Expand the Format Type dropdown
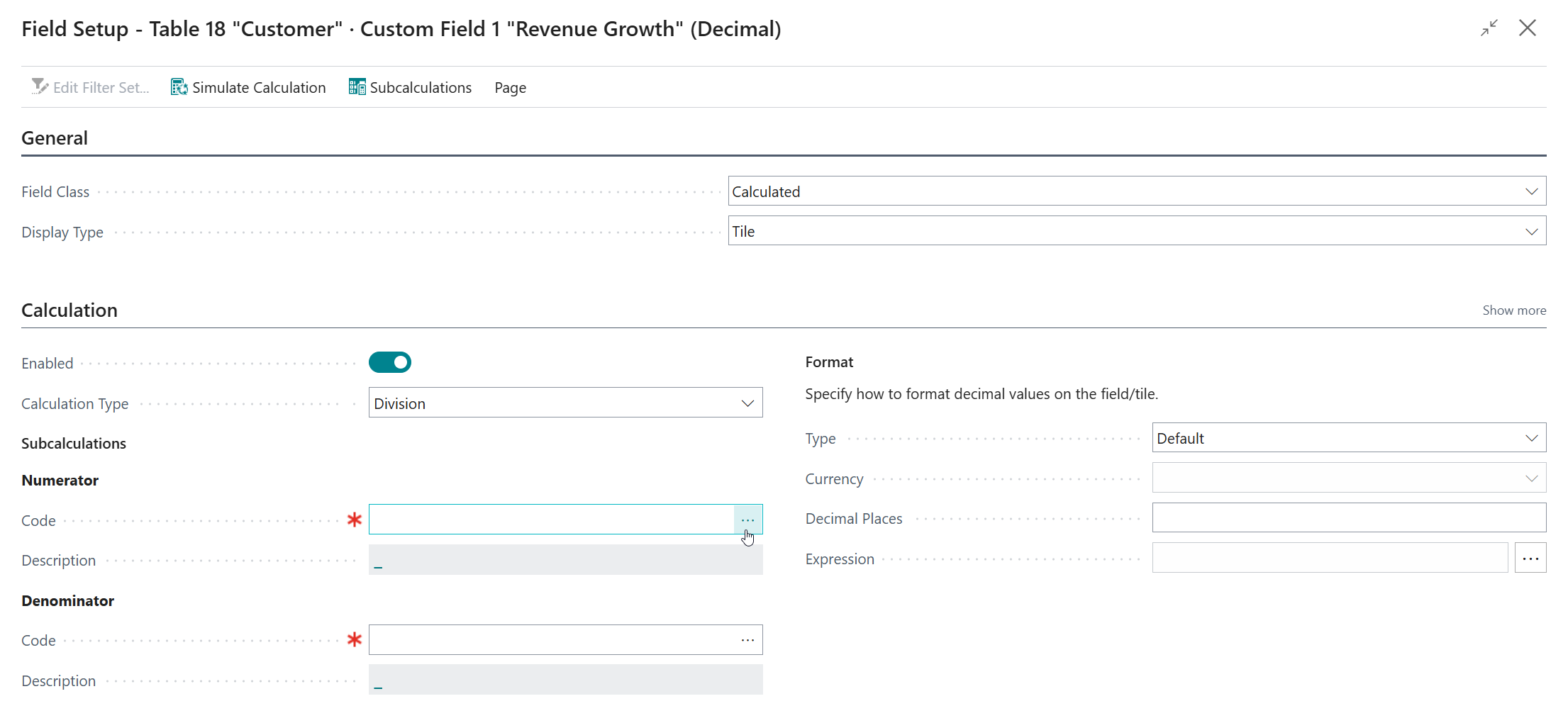1568x723 pixels. coord(1531,438)
